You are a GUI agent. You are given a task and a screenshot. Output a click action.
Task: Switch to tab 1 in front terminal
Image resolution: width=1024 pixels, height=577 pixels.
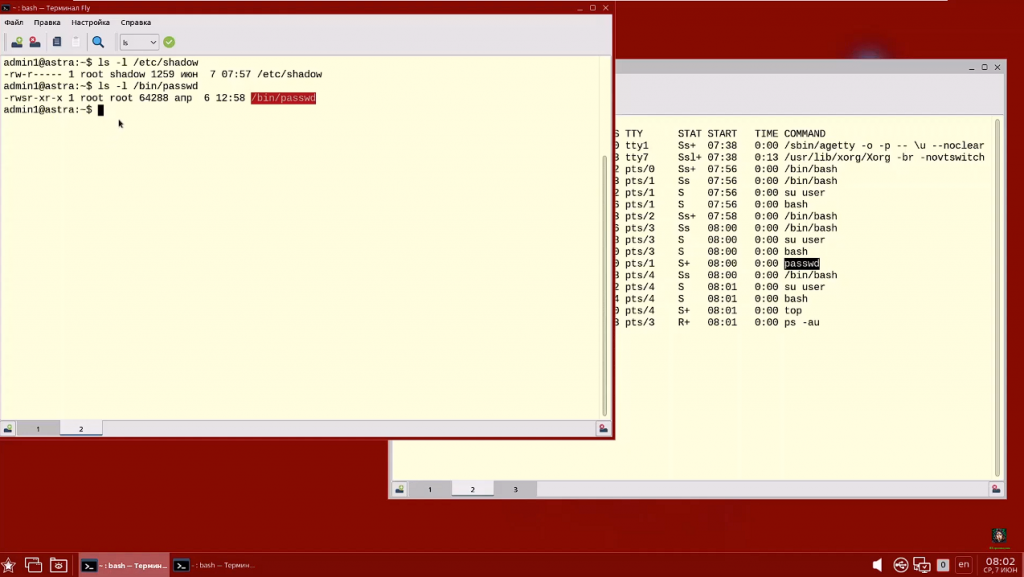(38, 429)
